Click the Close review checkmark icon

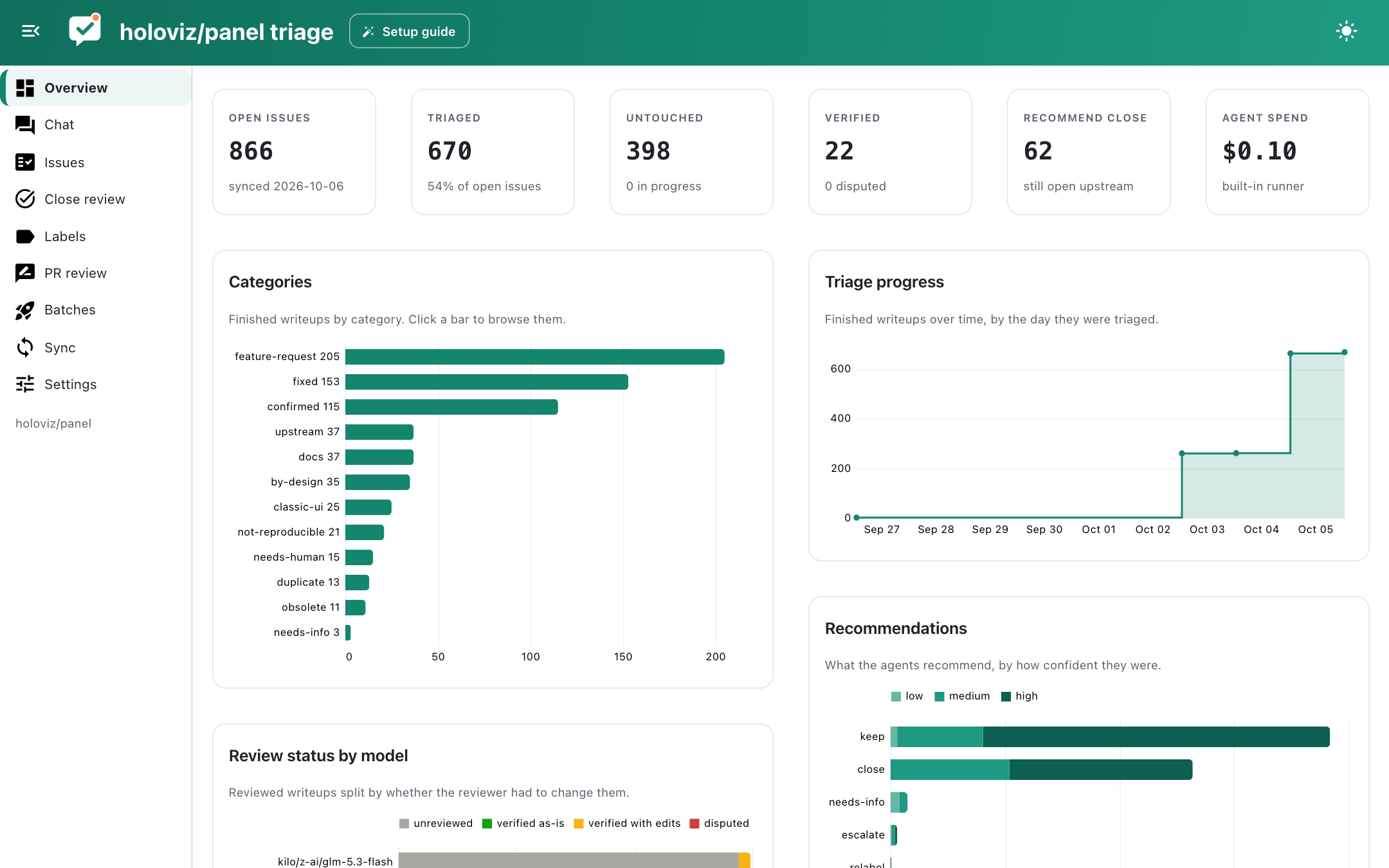[x=25, y=199]
